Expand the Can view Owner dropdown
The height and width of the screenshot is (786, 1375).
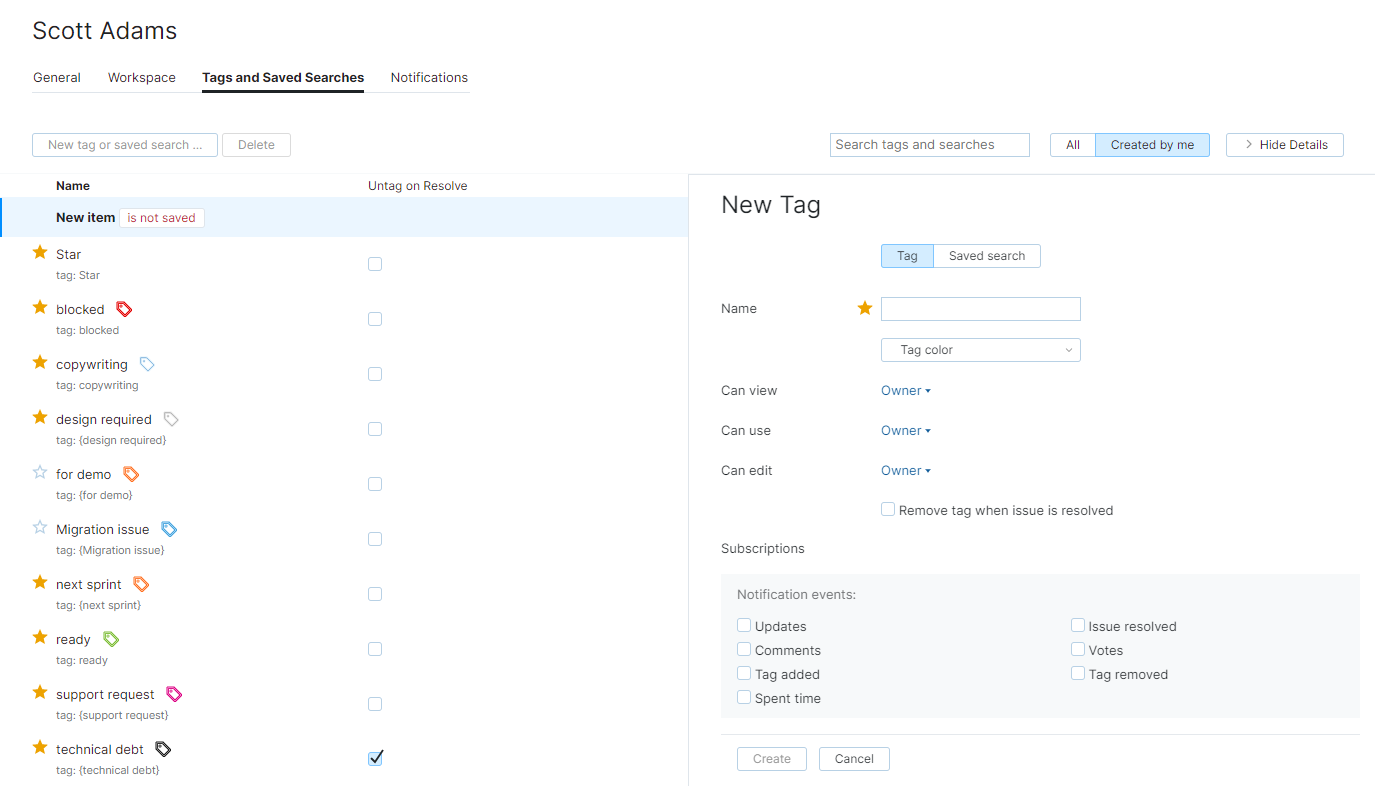tap(905, 391)
